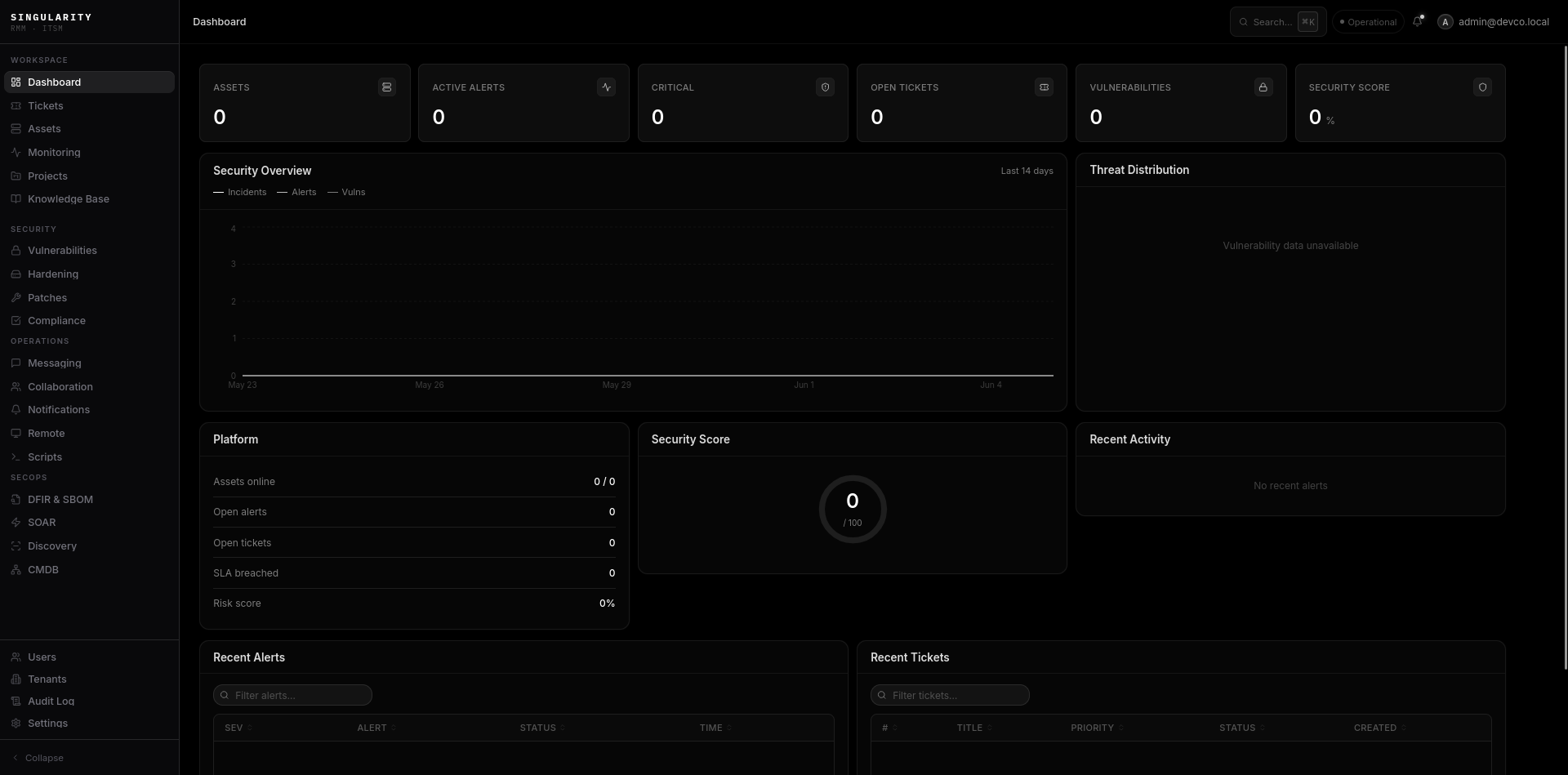Collapse the sidebar navigation
The width and height of the screenshot is (1568, 775).
pos(38,758)
